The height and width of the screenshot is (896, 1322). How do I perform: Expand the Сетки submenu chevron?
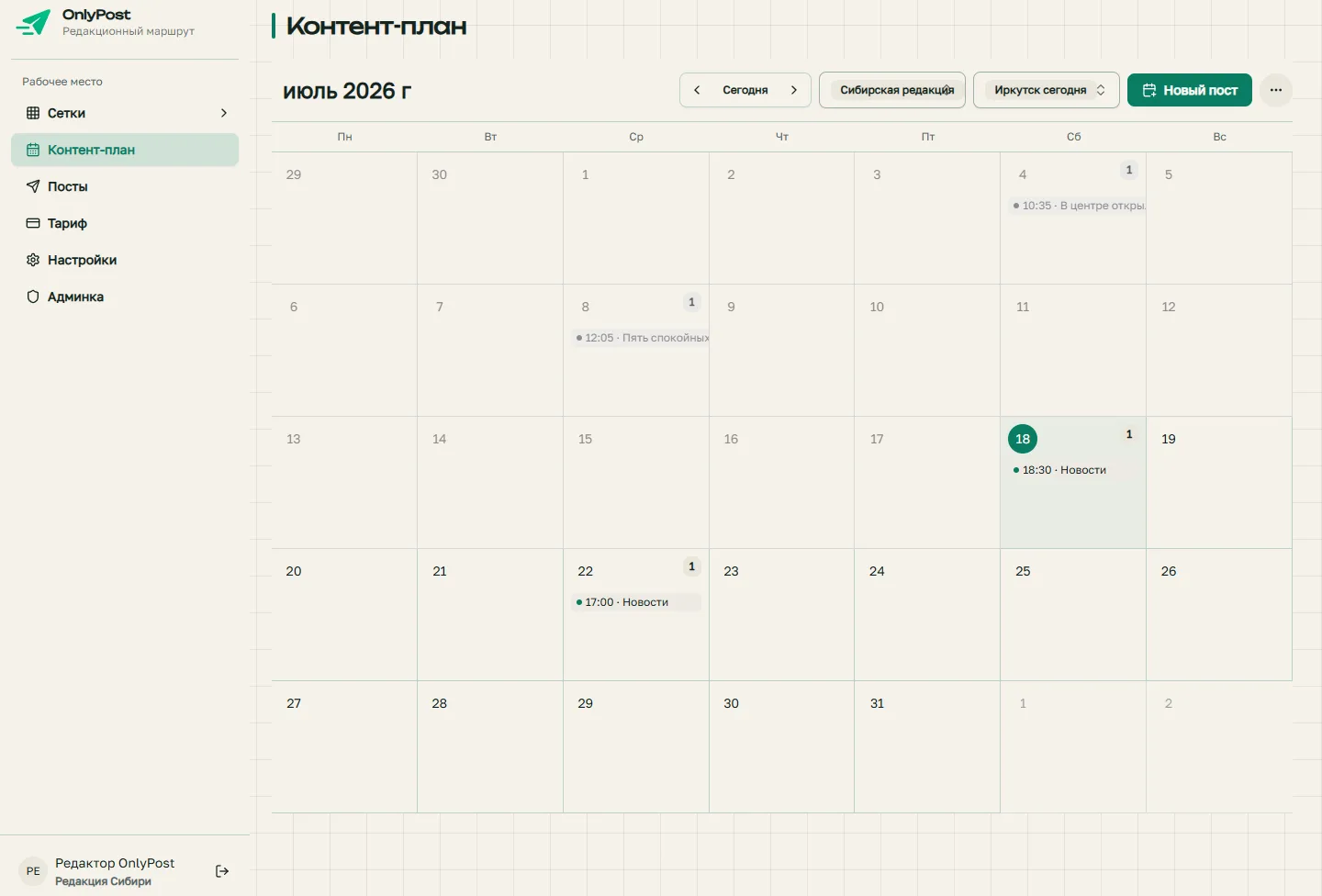coord(223,113)
